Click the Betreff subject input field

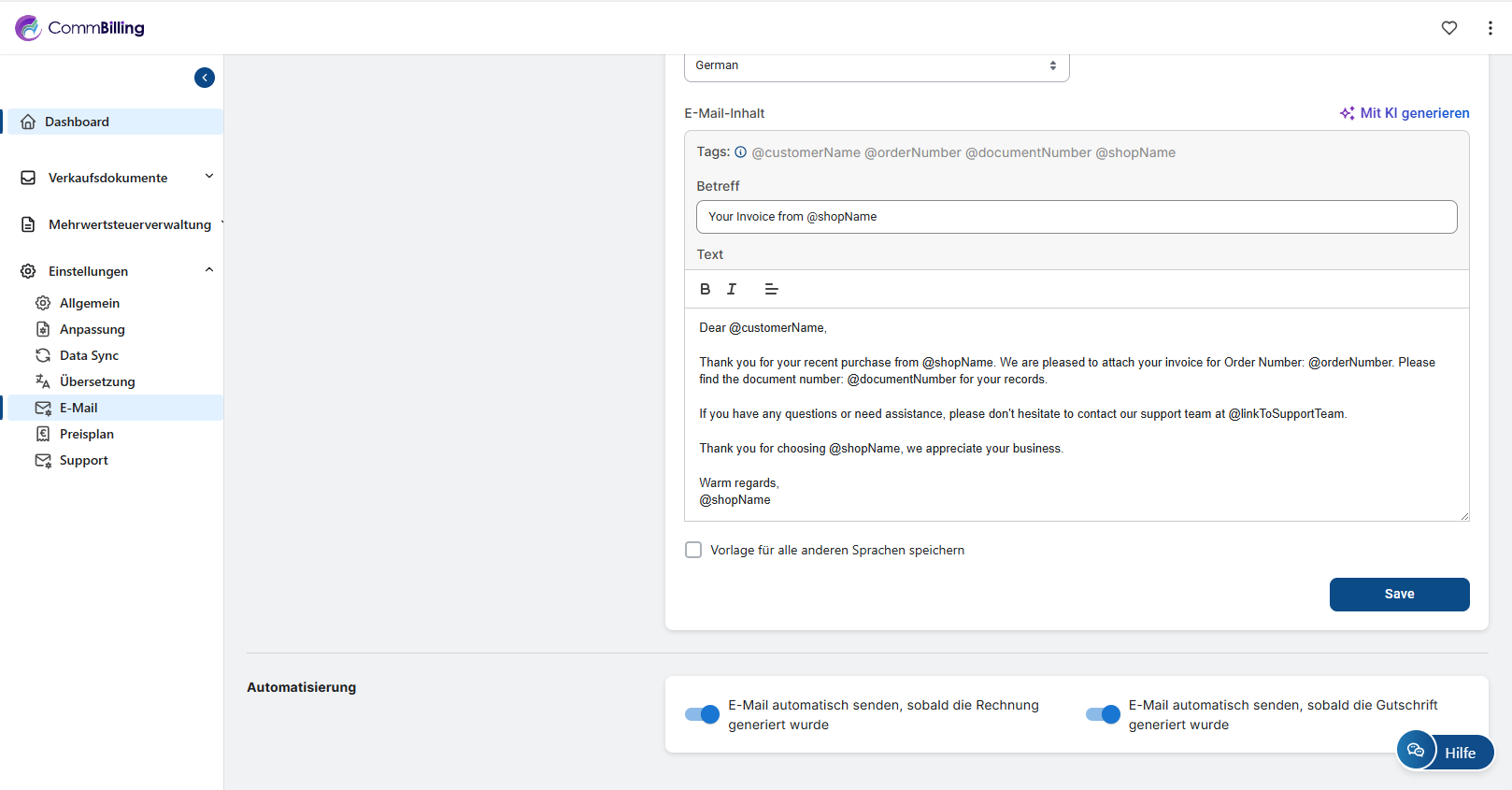pos(1076,217)
